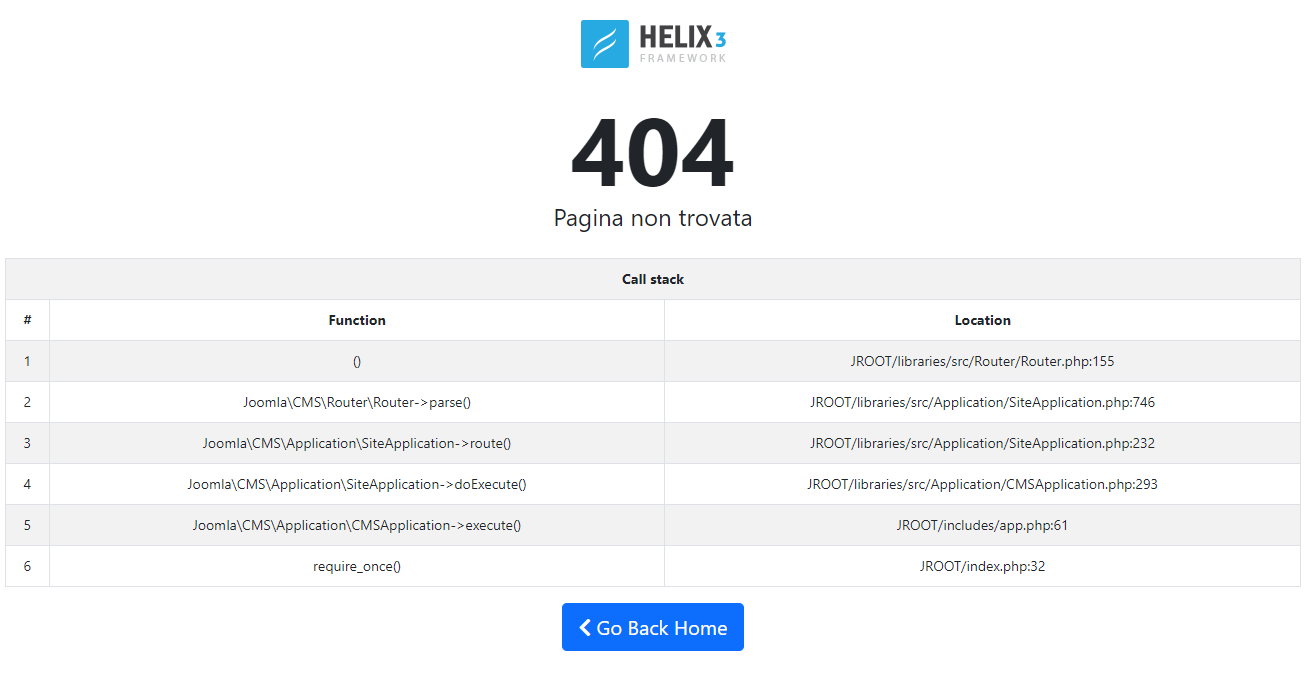The image size is (1314, 687).
Task: Click the large 404 heading
Action: 652,155
